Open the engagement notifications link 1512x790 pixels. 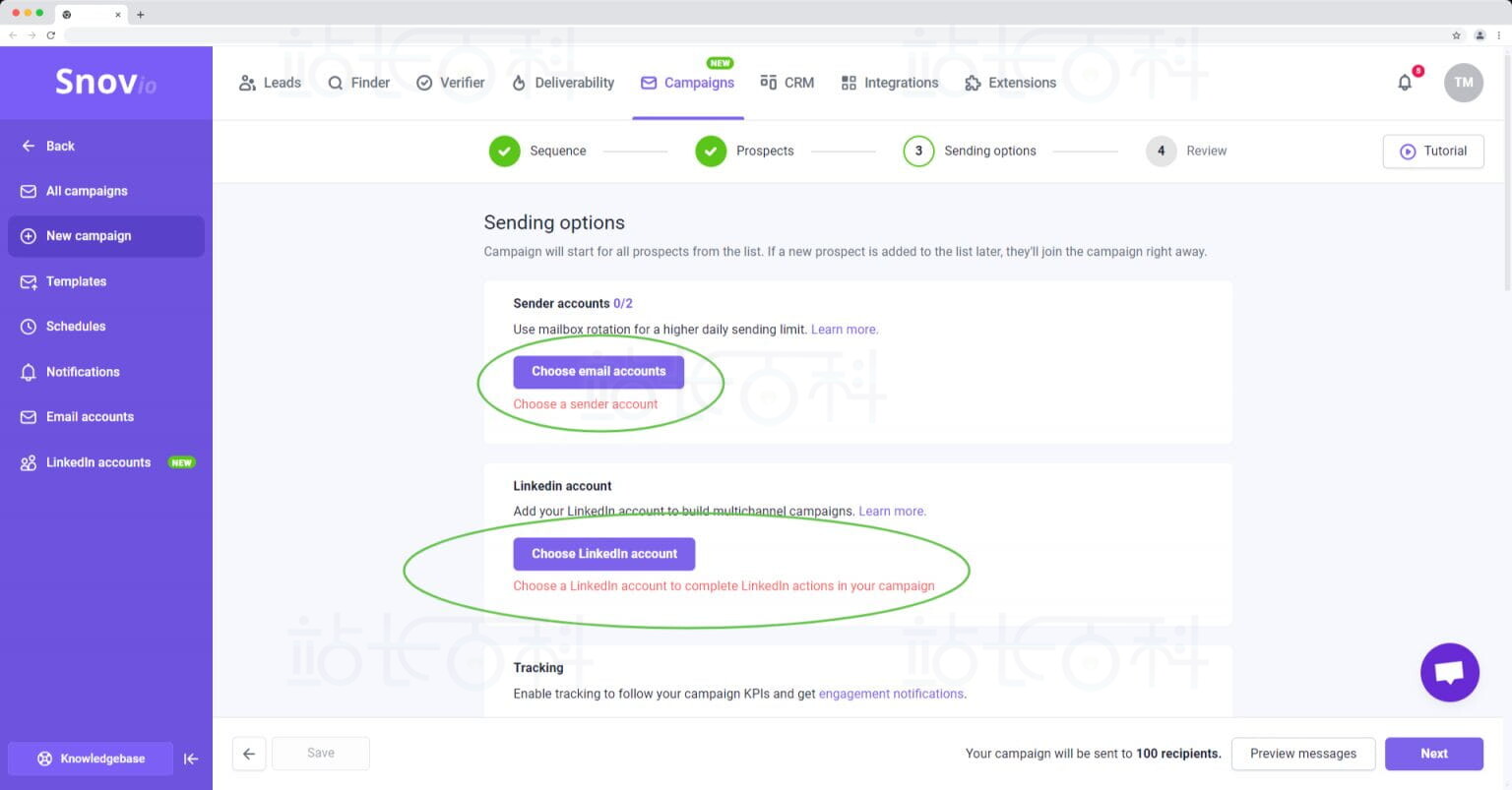891,694
